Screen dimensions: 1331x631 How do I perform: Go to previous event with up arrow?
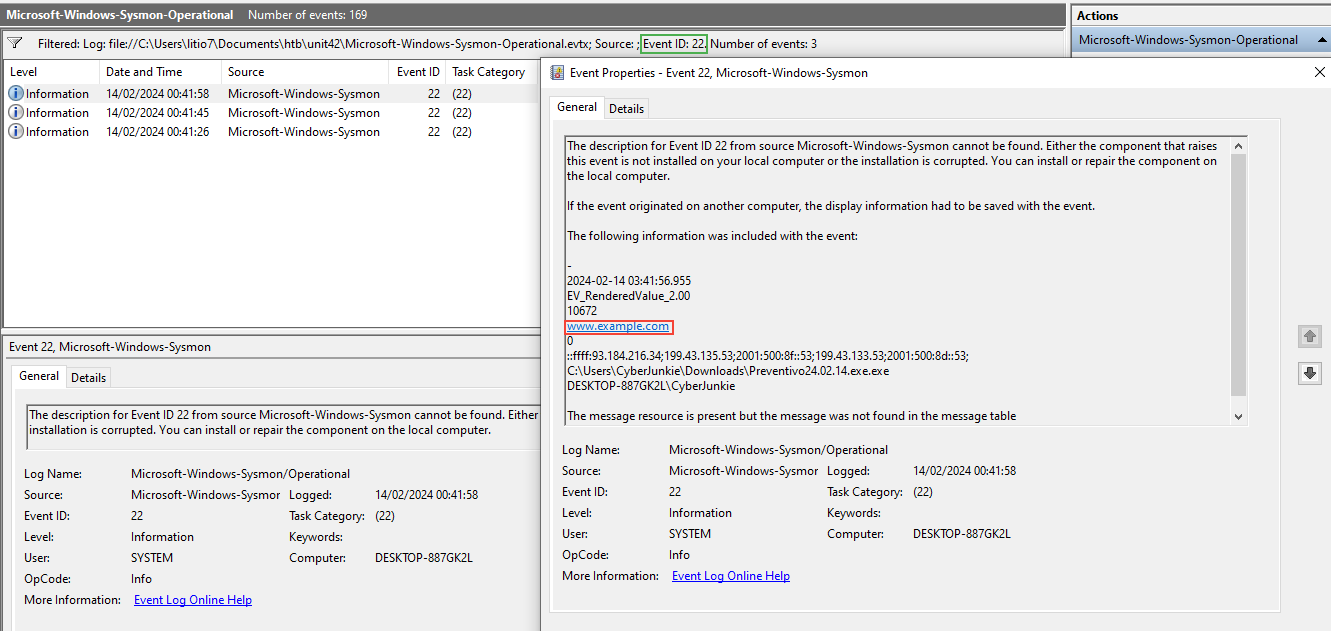pos(1309,337)
